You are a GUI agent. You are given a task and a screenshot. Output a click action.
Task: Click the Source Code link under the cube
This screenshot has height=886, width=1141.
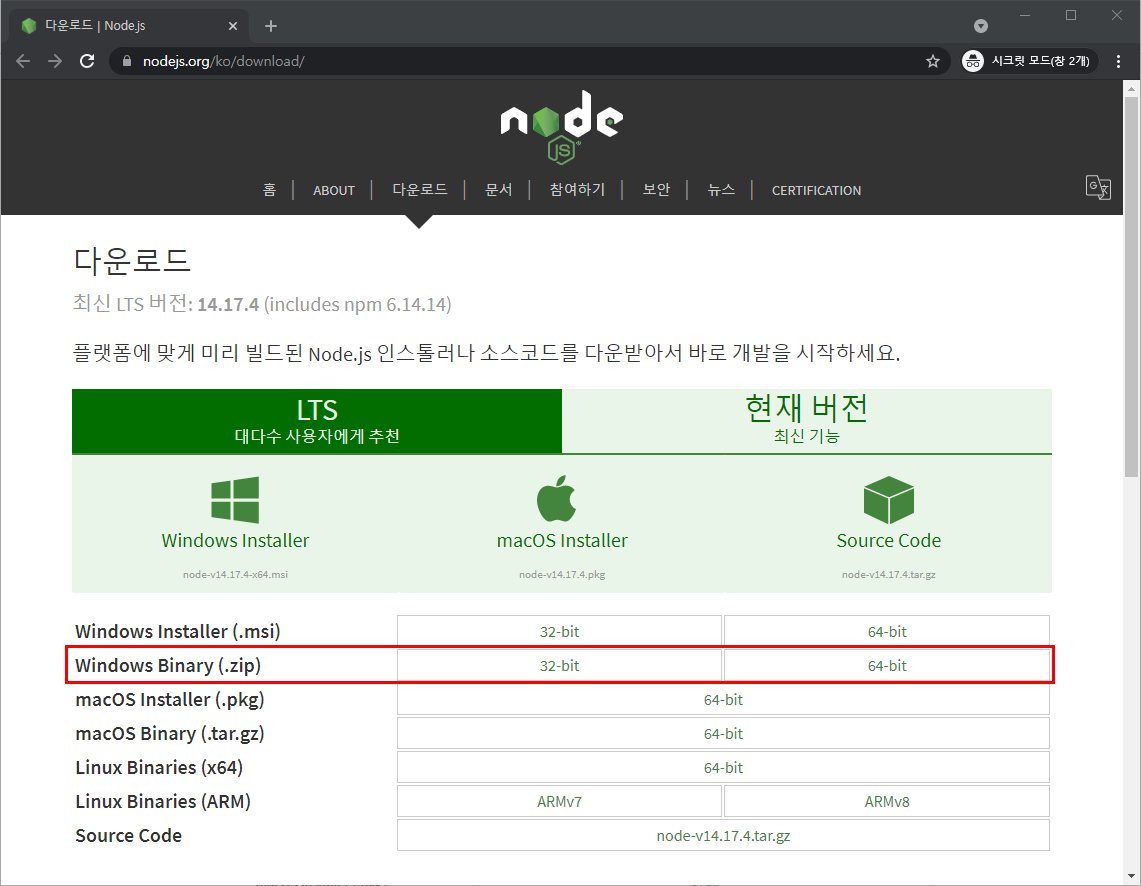[x=888, y=540]
